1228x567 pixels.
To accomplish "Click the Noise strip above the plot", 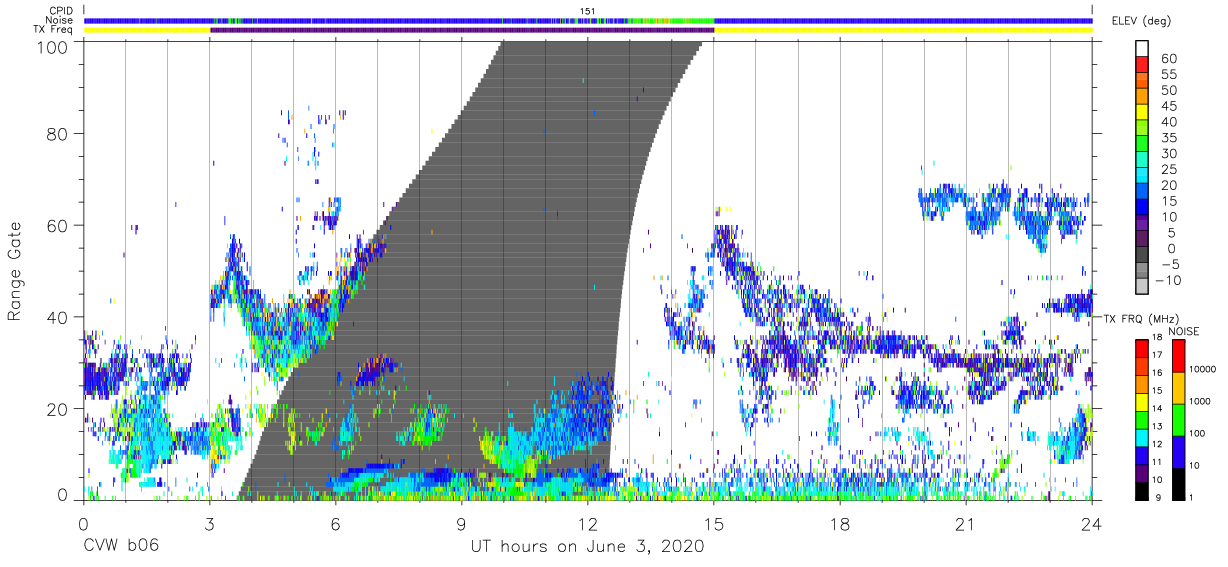I will pos(588,20).
